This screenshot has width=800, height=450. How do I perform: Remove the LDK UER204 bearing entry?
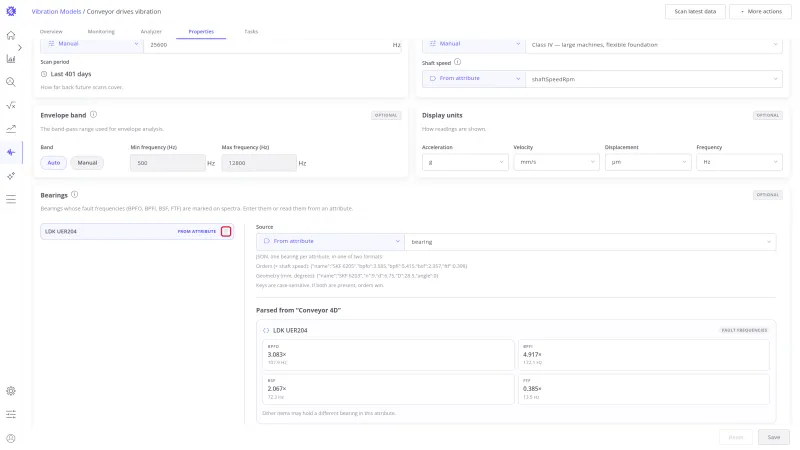coord(226,232)
